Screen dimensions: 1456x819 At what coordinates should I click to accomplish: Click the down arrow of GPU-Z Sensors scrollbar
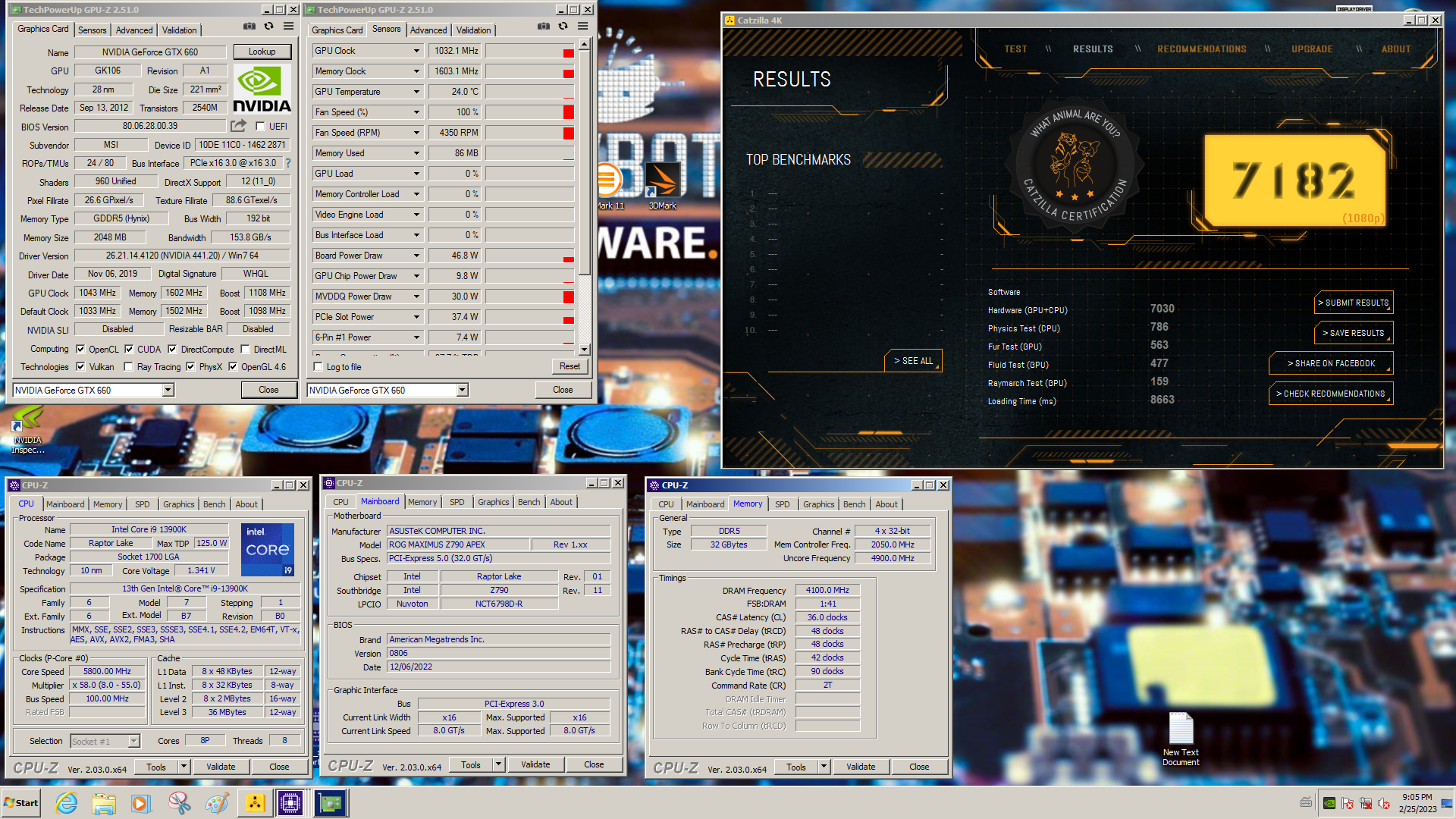584,350
